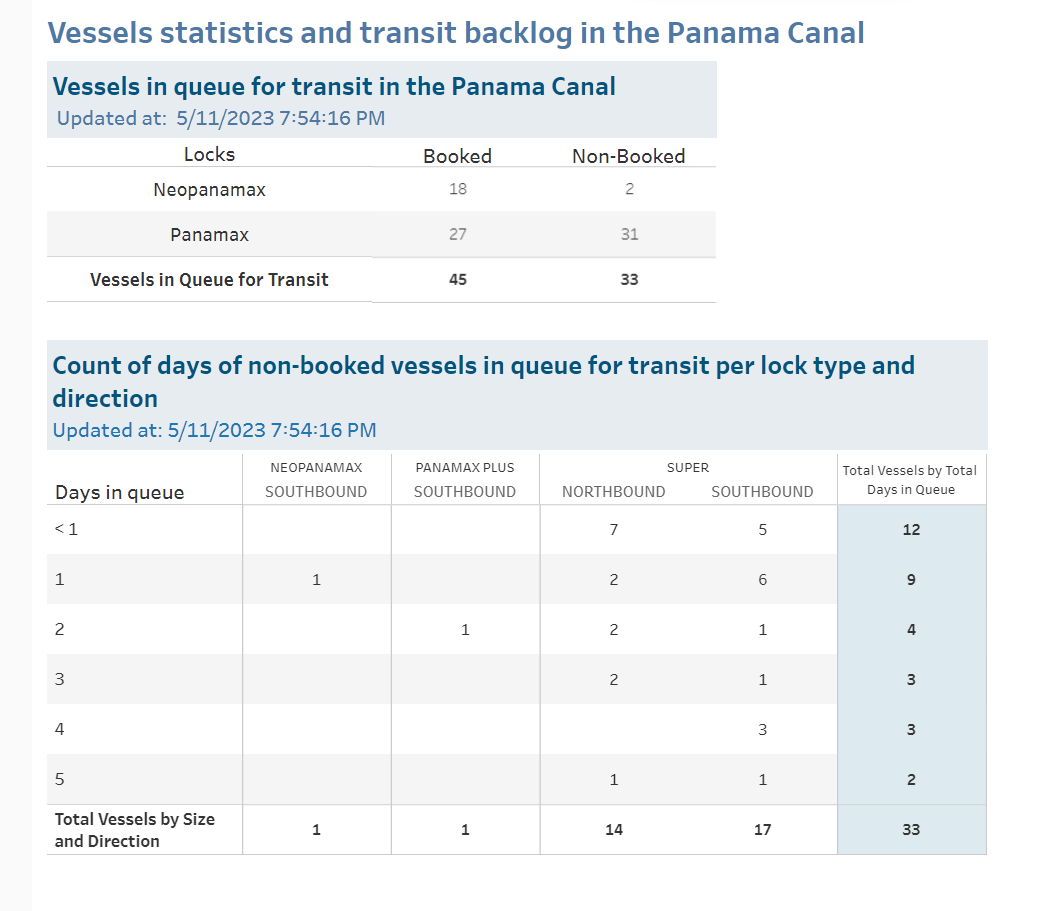The height and width of the screenshot is (911, 1061).
Task: Click the Booked column header
Action: coord(457,156)
